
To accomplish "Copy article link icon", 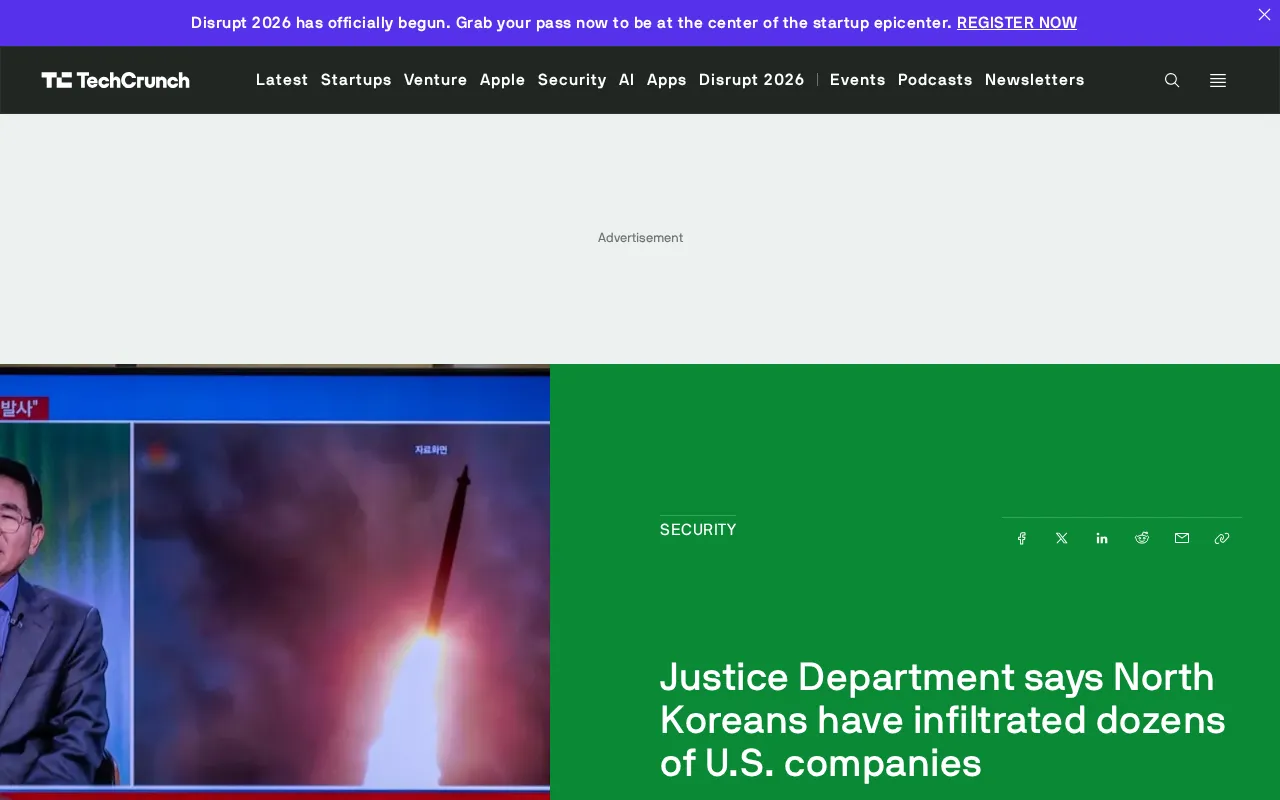I will 1222,538.
